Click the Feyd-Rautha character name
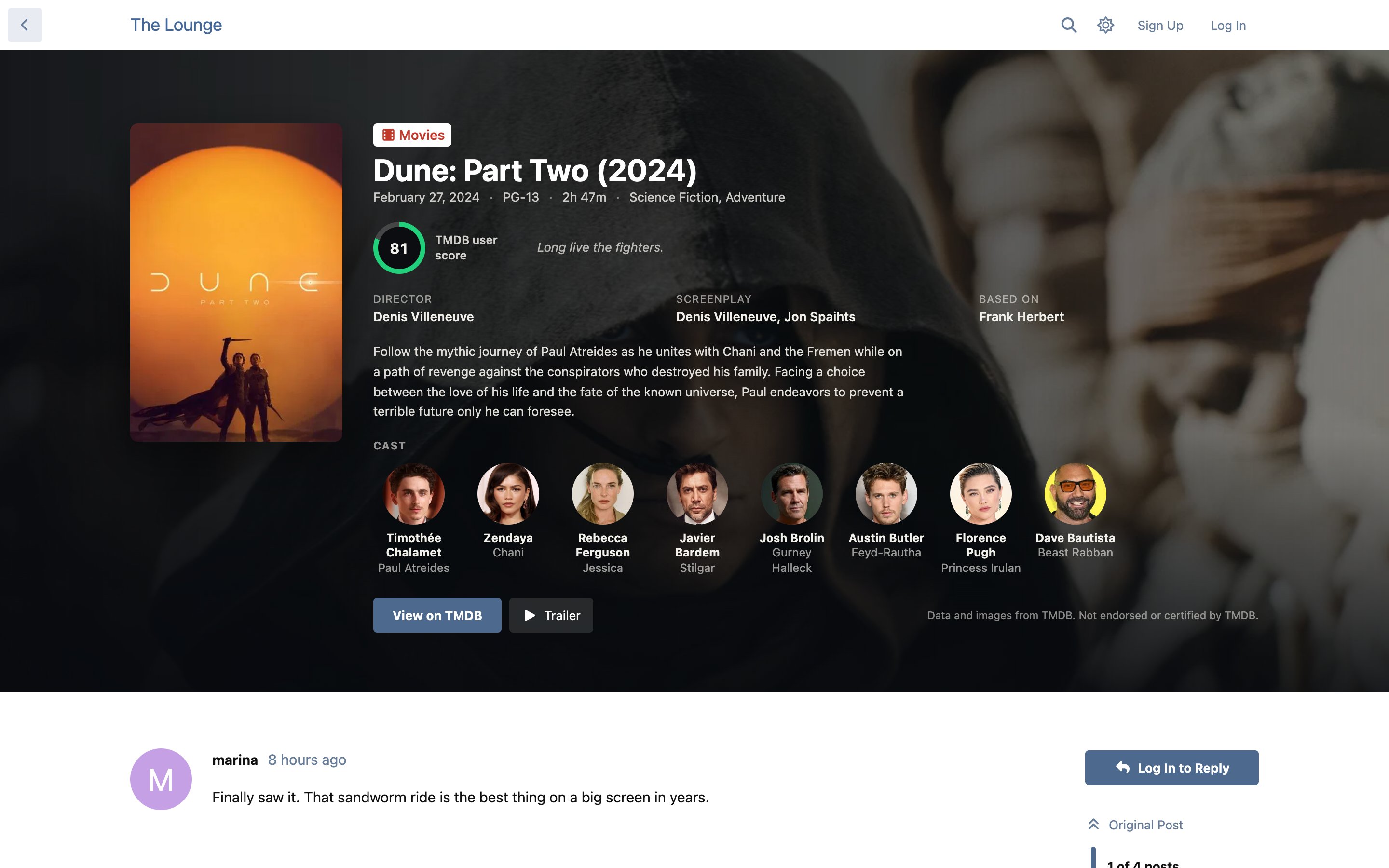The height and width of the screenshot is (868, 1389). tap(886, 552)
